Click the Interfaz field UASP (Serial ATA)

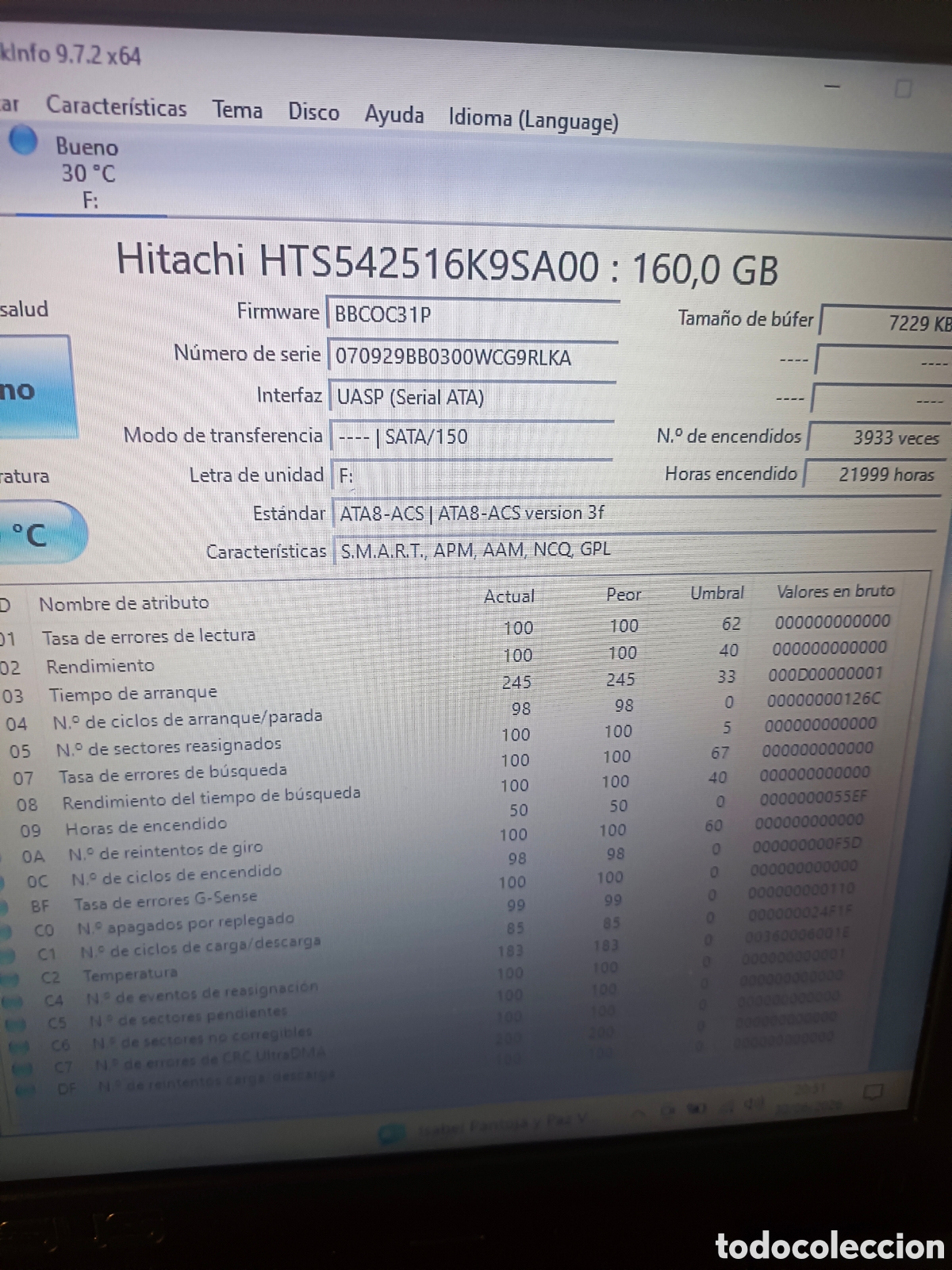coord(471,396)
